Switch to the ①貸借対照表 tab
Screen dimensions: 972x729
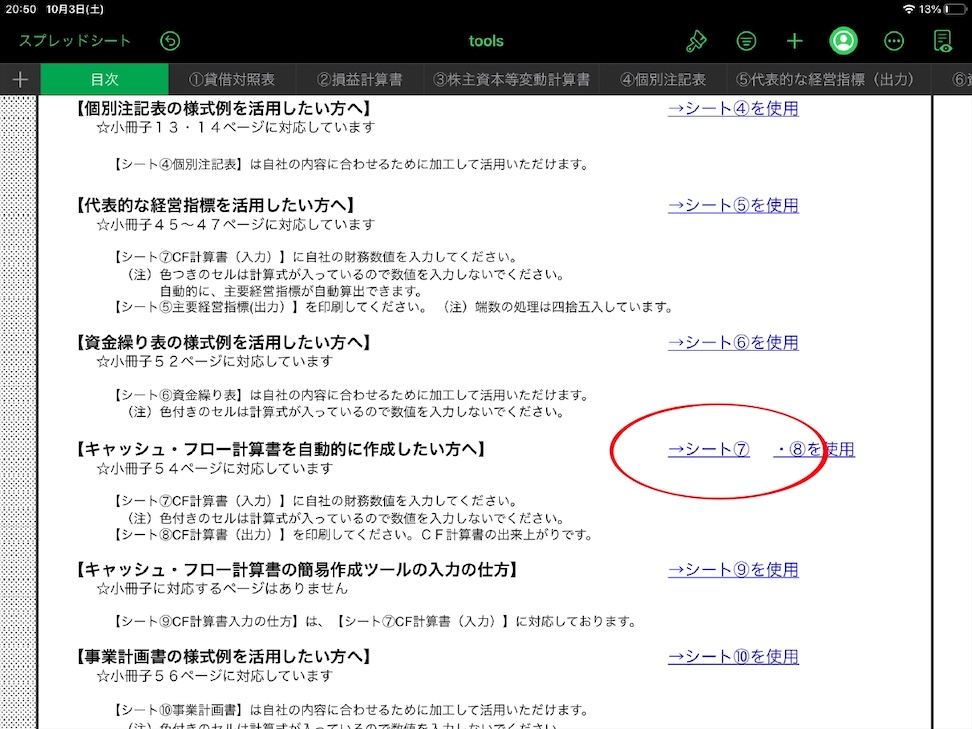tap(232, 79)
